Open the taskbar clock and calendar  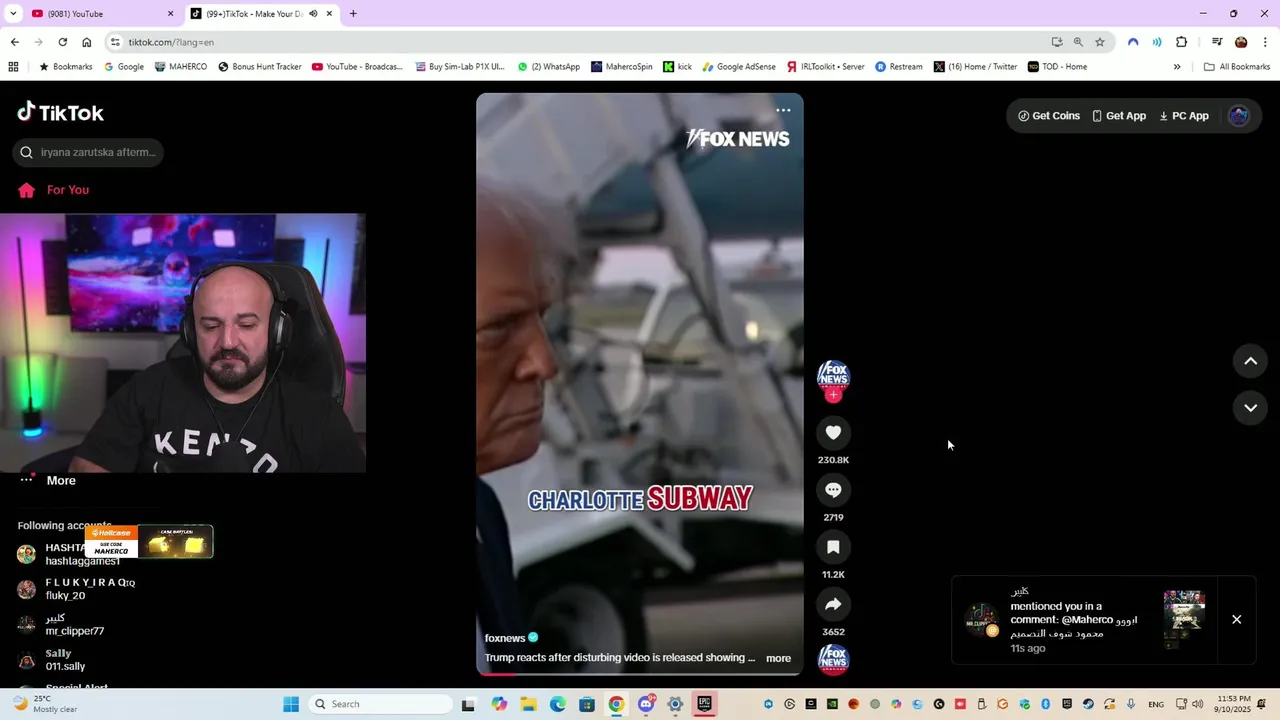(x=1233, y=704)
